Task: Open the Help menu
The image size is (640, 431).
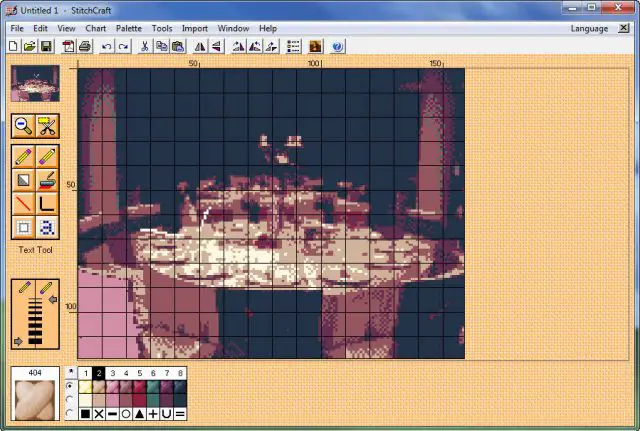Action: 268,29
